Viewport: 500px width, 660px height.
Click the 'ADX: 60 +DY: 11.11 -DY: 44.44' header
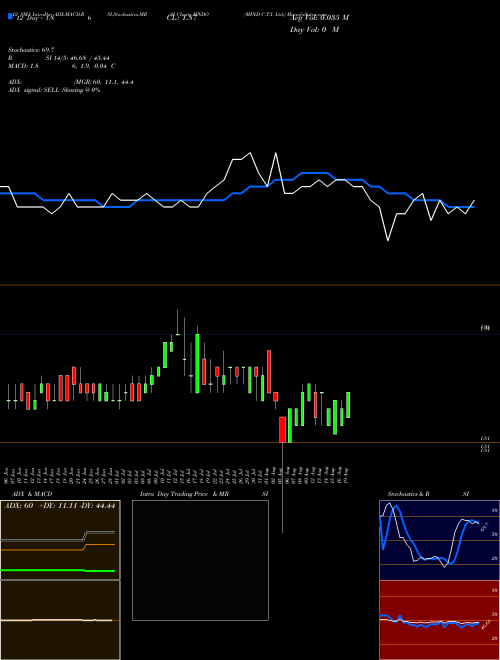60,506
